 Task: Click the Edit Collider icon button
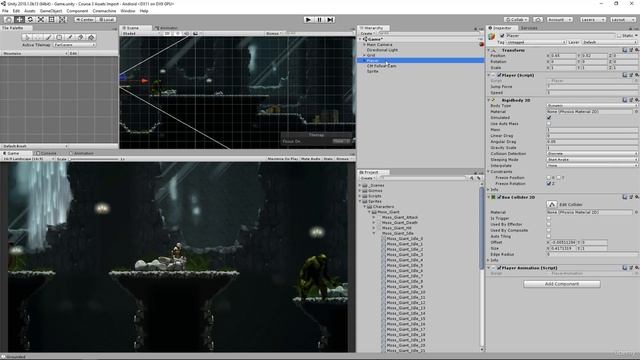point(552,204)
